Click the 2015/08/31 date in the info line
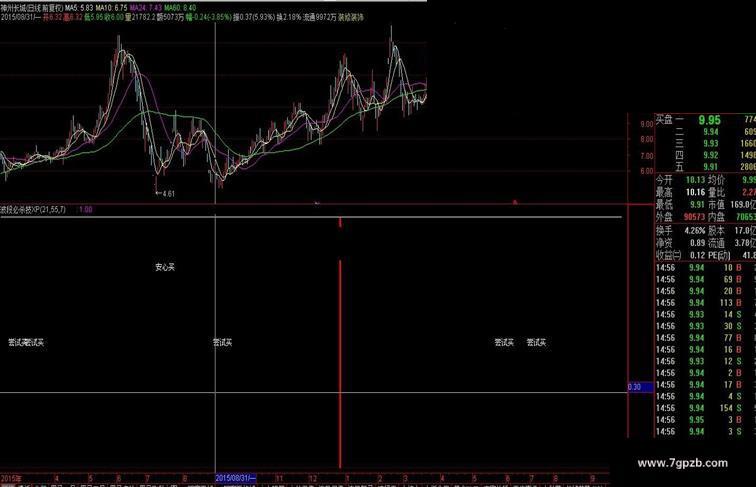 [x=21, y=17]
